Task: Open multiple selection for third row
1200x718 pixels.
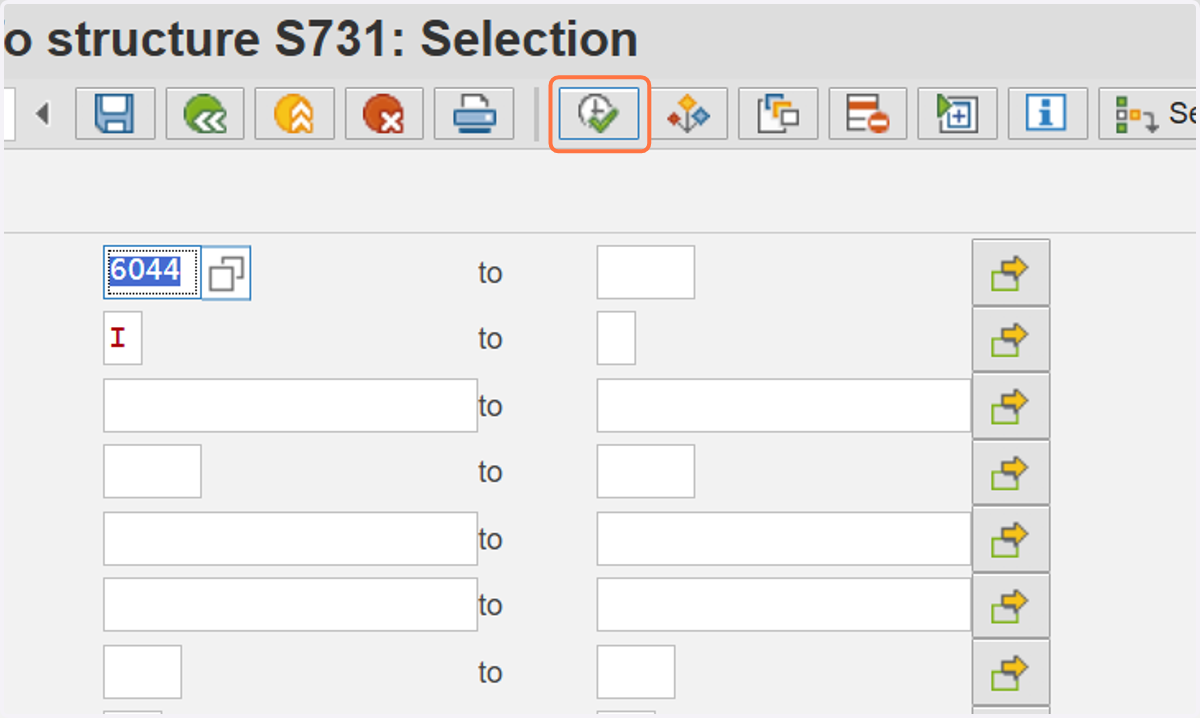Action: (x=1011, y=406)
